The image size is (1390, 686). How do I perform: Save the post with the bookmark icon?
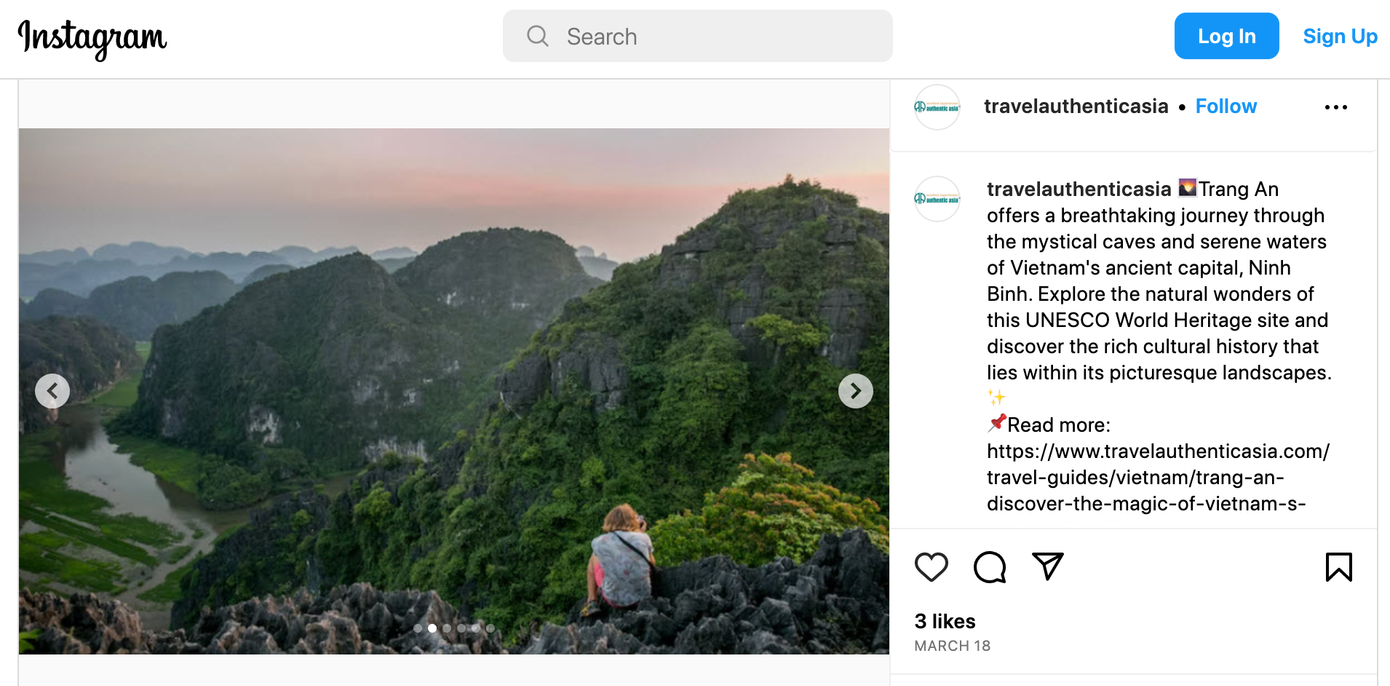click(1338, 567)
